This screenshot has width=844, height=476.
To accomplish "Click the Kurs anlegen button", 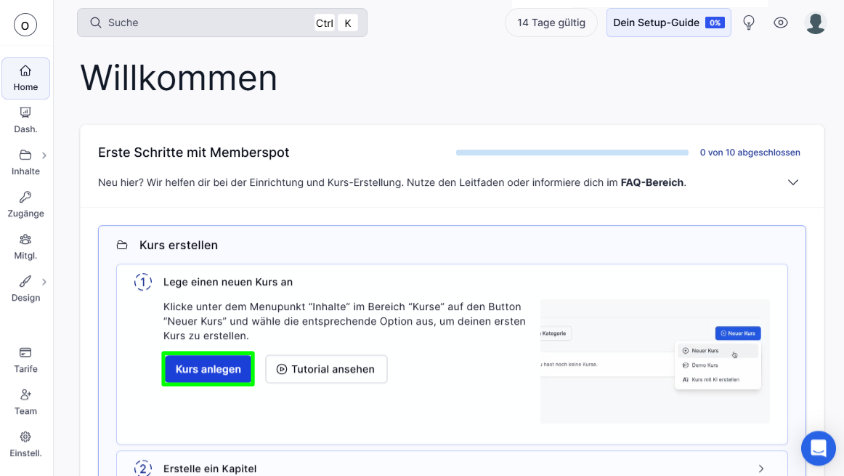I will pos(208,369).
